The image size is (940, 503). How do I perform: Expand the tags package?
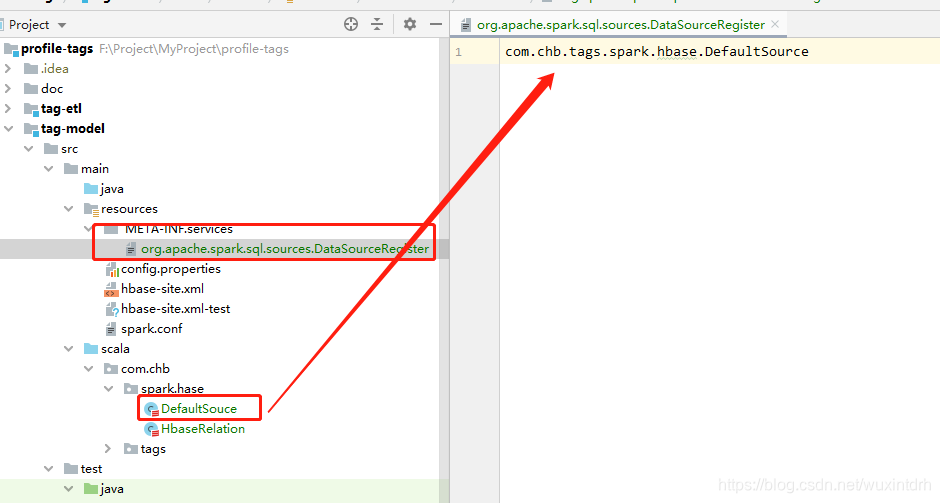pyautogui.click(x=108, y=448)
